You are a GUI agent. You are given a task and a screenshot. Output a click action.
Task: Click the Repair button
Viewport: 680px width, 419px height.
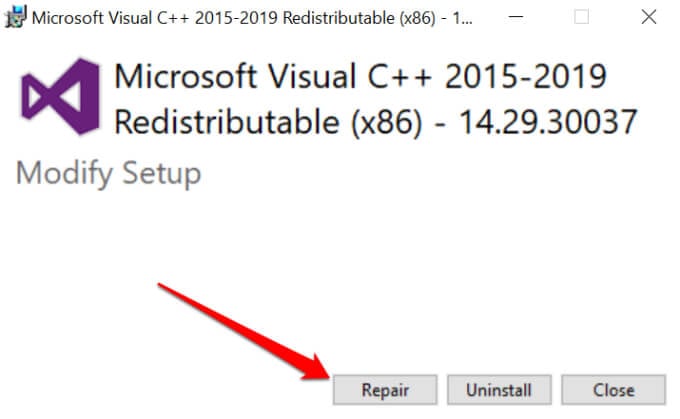pos(385,389)
